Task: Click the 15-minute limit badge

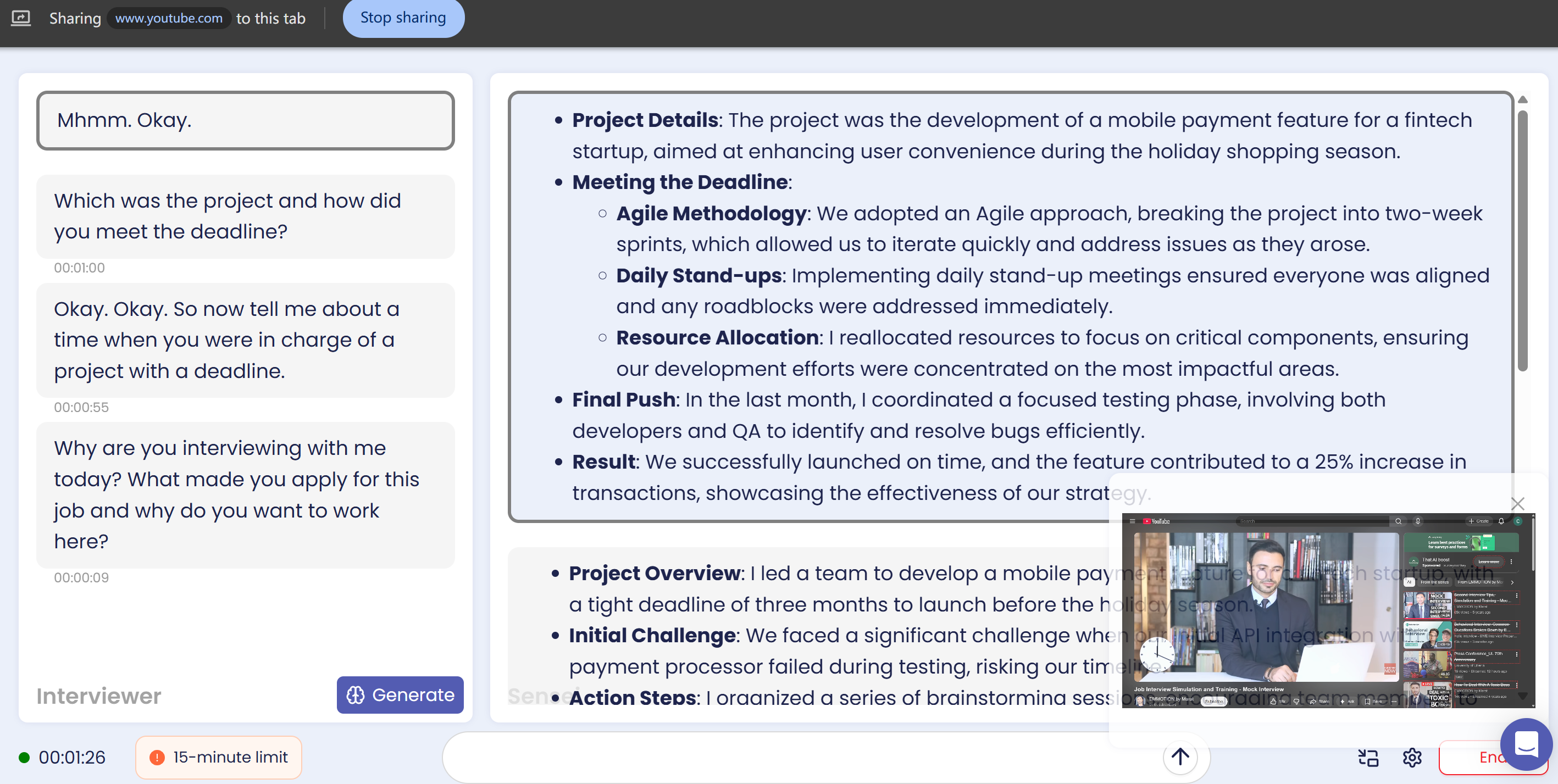Action: pos(219,758)
